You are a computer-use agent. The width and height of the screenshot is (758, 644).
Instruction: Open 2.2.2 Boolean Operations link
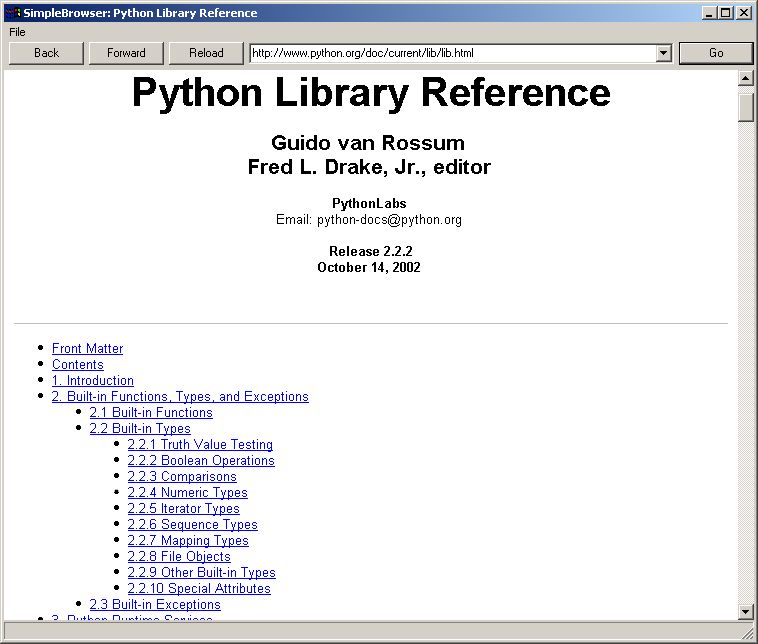(x=201, y=460)
